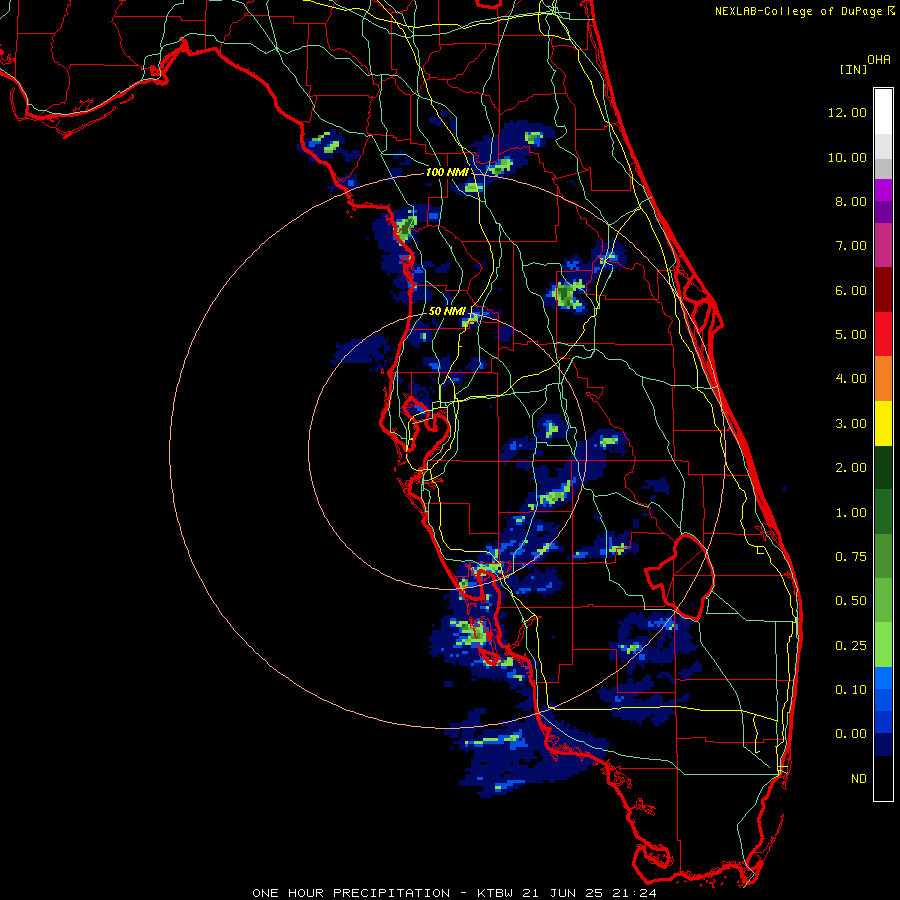This screenshot has width=900, height=900.
Task: Select the orange swatch beside 4.00
Action: coord(883,379)
